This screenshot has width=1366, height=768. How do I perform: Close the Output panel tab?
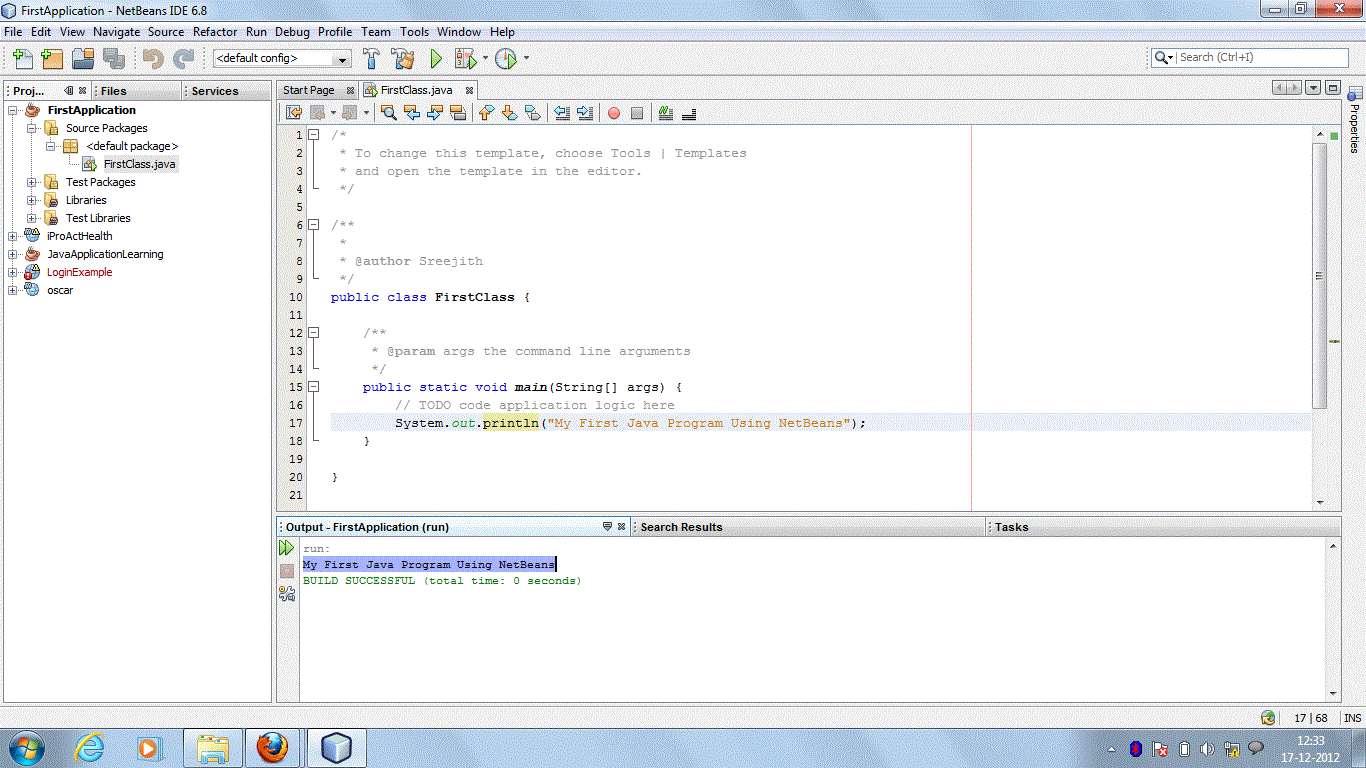point(622,527)
